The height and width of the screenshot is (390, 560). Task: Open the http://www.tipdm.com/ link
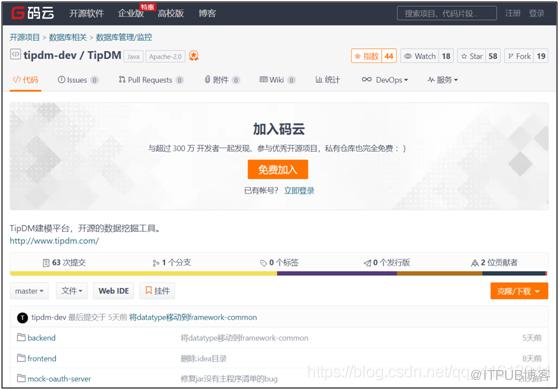54,241
